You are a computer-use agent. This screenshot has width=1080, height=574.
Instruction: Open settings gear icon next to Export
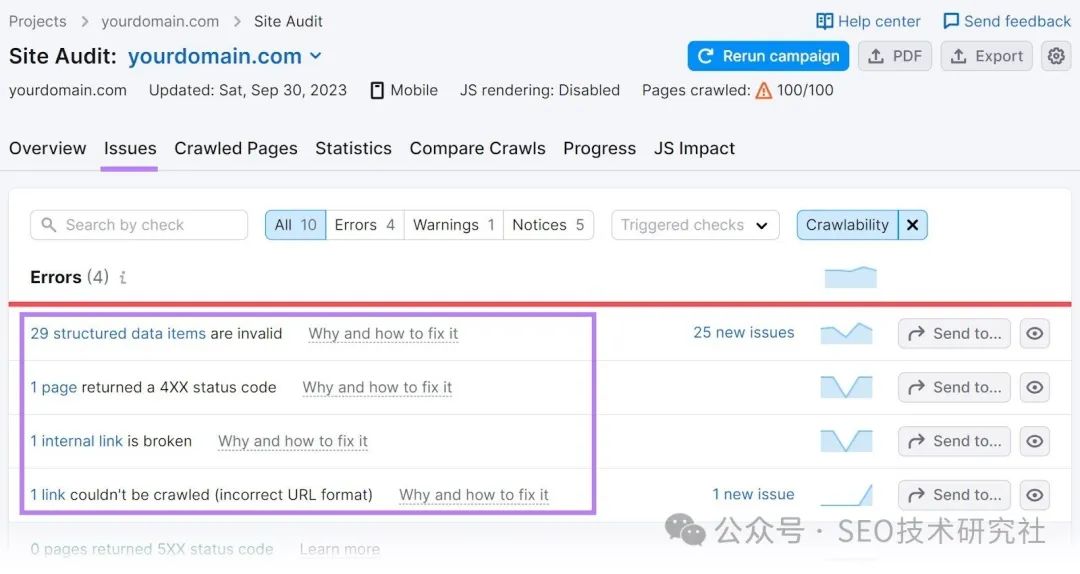click(x=1056, y=56)
